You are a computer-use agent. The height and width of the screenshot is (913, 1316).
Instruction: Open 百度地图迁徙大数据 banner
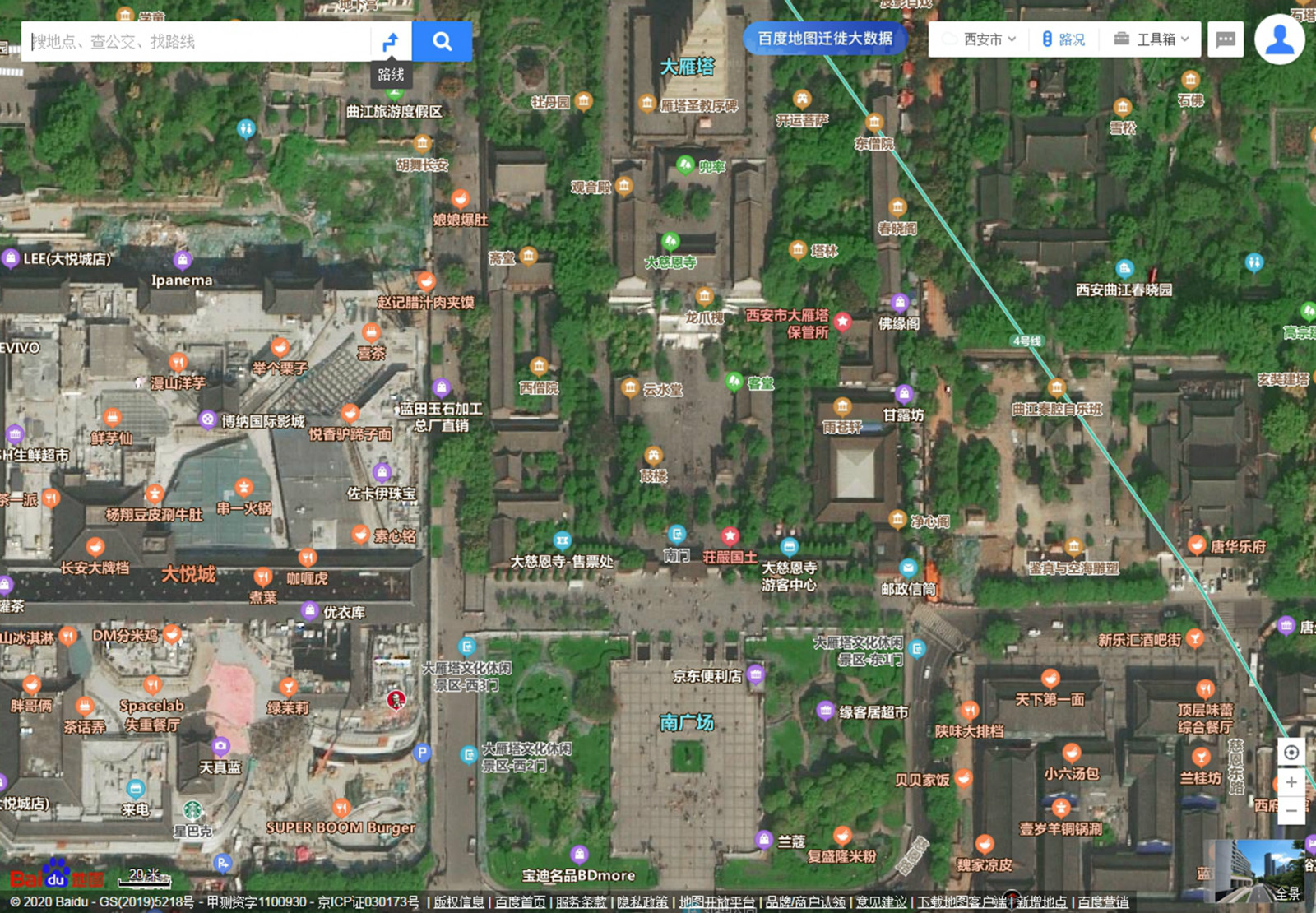825,39
